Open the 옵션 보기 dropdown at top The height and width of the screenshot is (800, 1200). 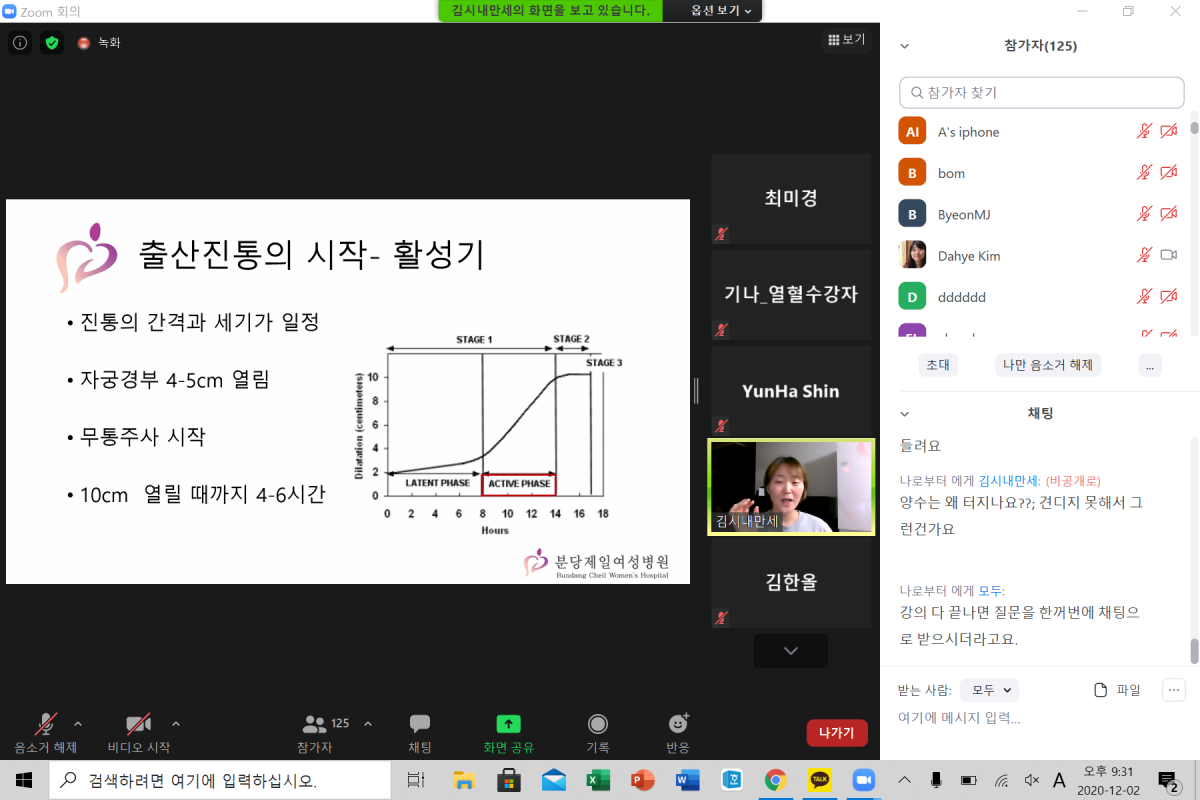click(725, 10)
